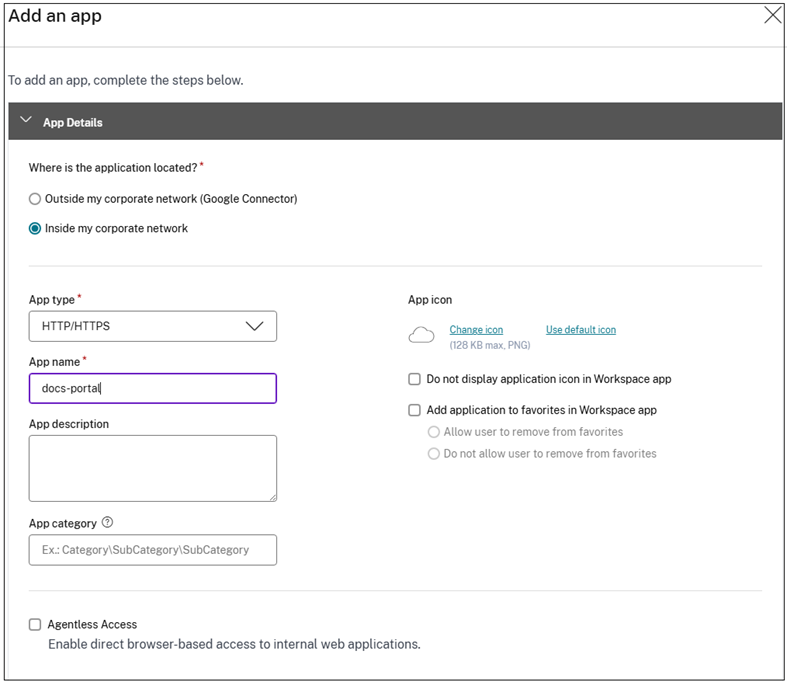
Task: Click the Use default icon link
Action: pos(581,330)
